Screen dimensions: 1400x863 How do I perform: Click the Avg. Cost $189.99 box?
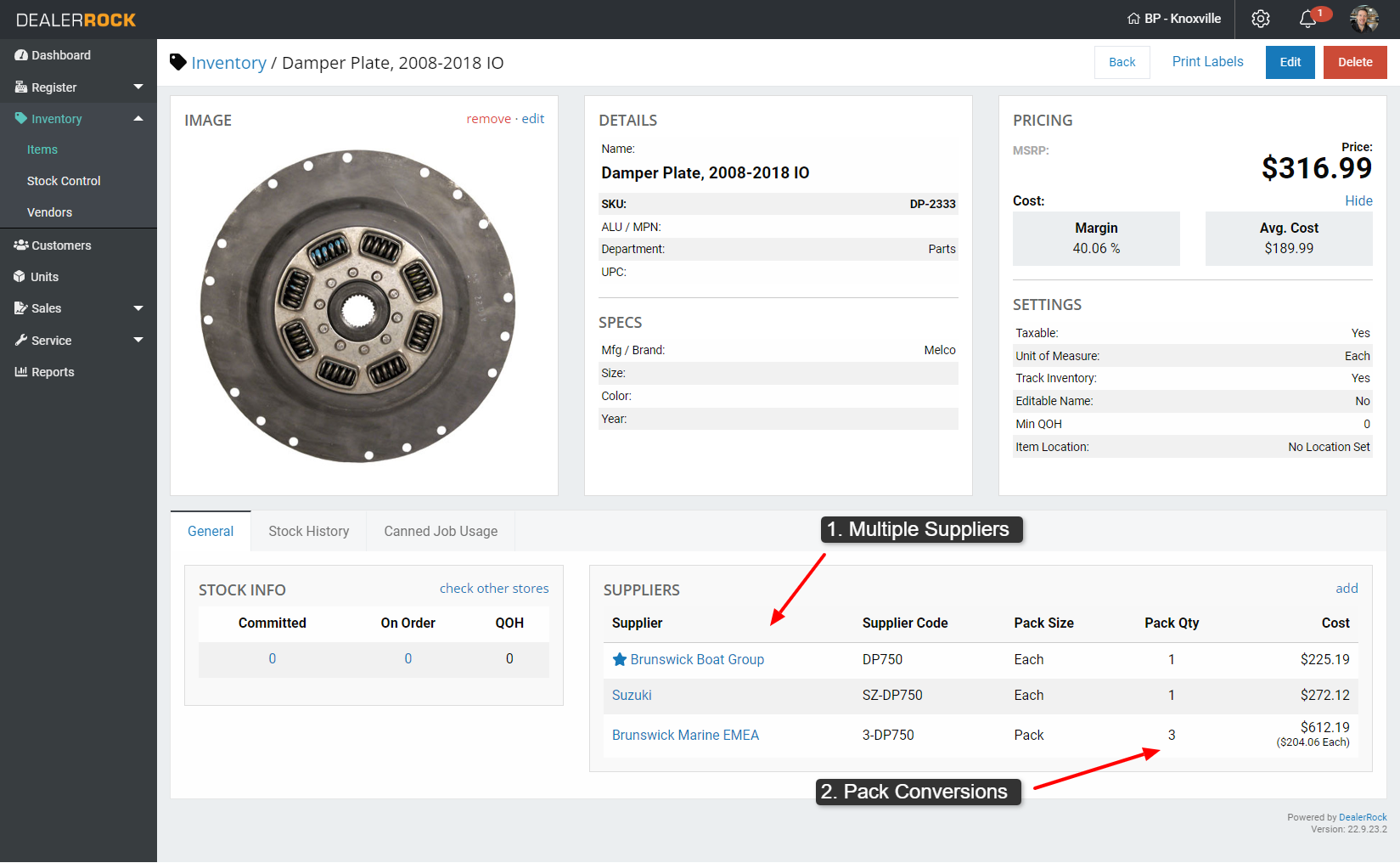point(1289,239)
